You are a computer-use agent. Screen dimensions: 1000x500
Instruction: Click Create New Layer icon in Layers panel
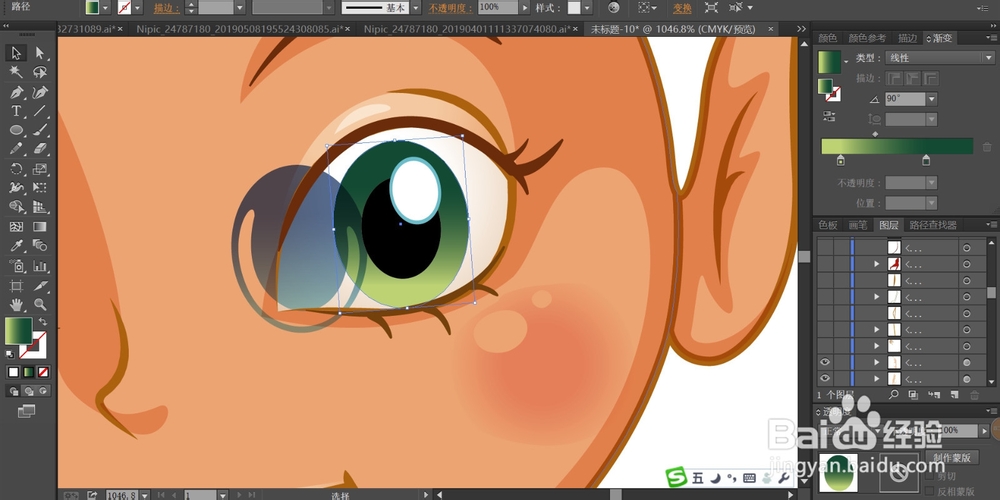click(955, 395)
